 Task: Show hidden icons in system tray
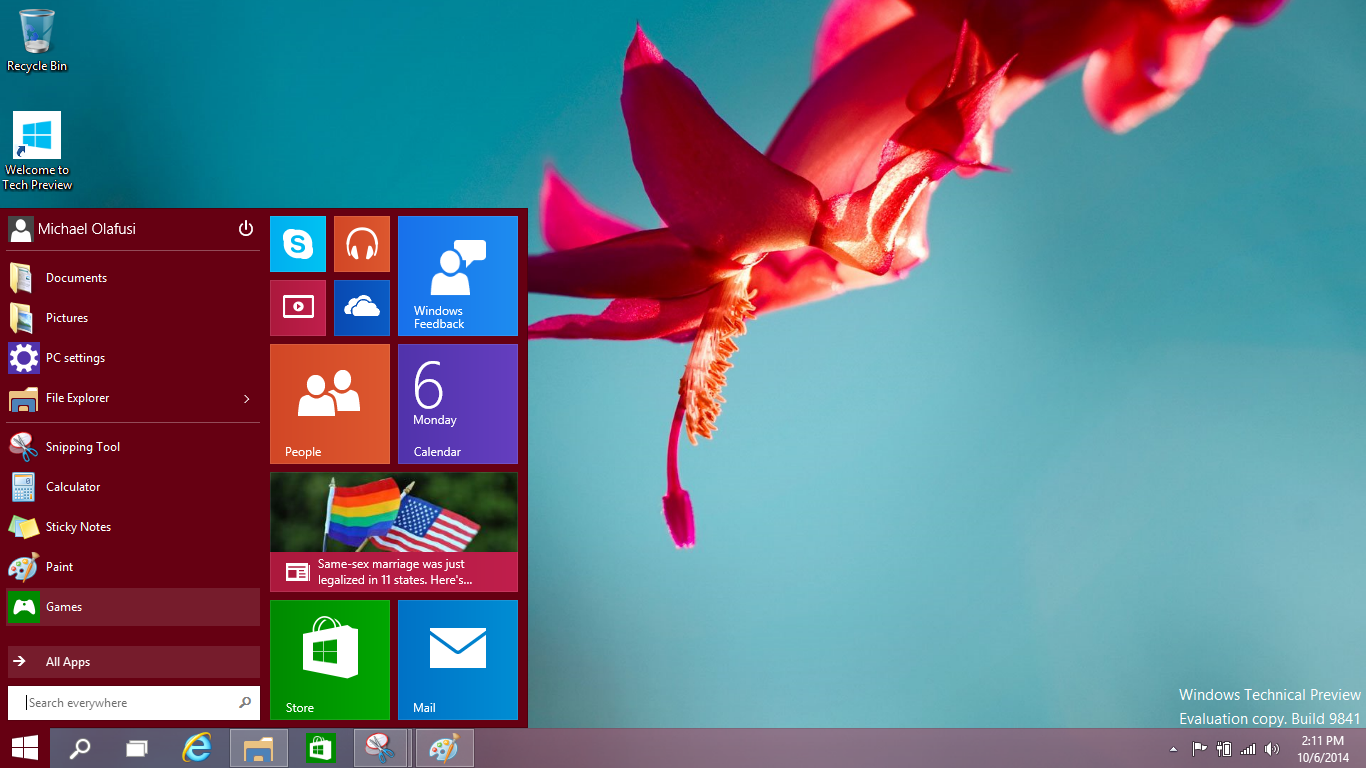[x=1173, y=747]
